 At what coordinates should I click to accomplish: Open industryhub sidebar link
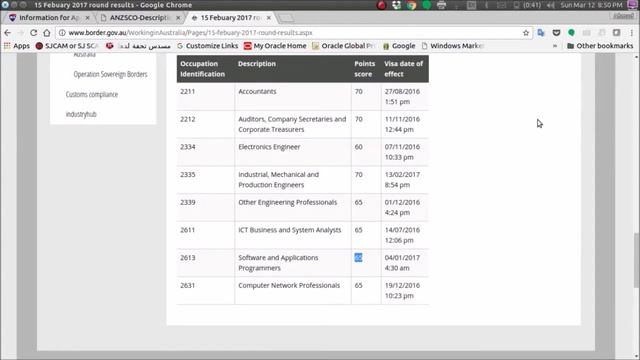(81, 114)
